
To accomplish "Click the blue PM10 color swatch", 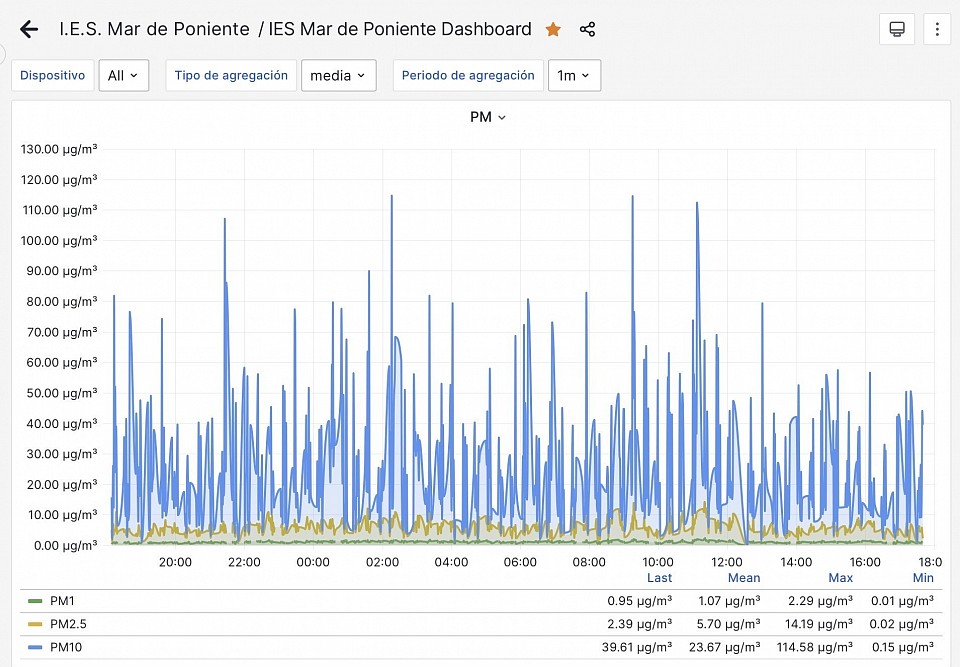I will pyautogui.click(x=35, y=647).
